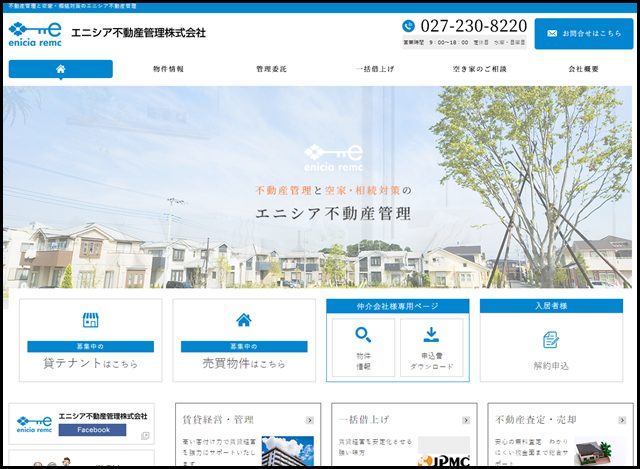The width and height of the screenshot is (640, 469).
Task: Click the house icon in 売買物件 card
Action: pos(244,320)
